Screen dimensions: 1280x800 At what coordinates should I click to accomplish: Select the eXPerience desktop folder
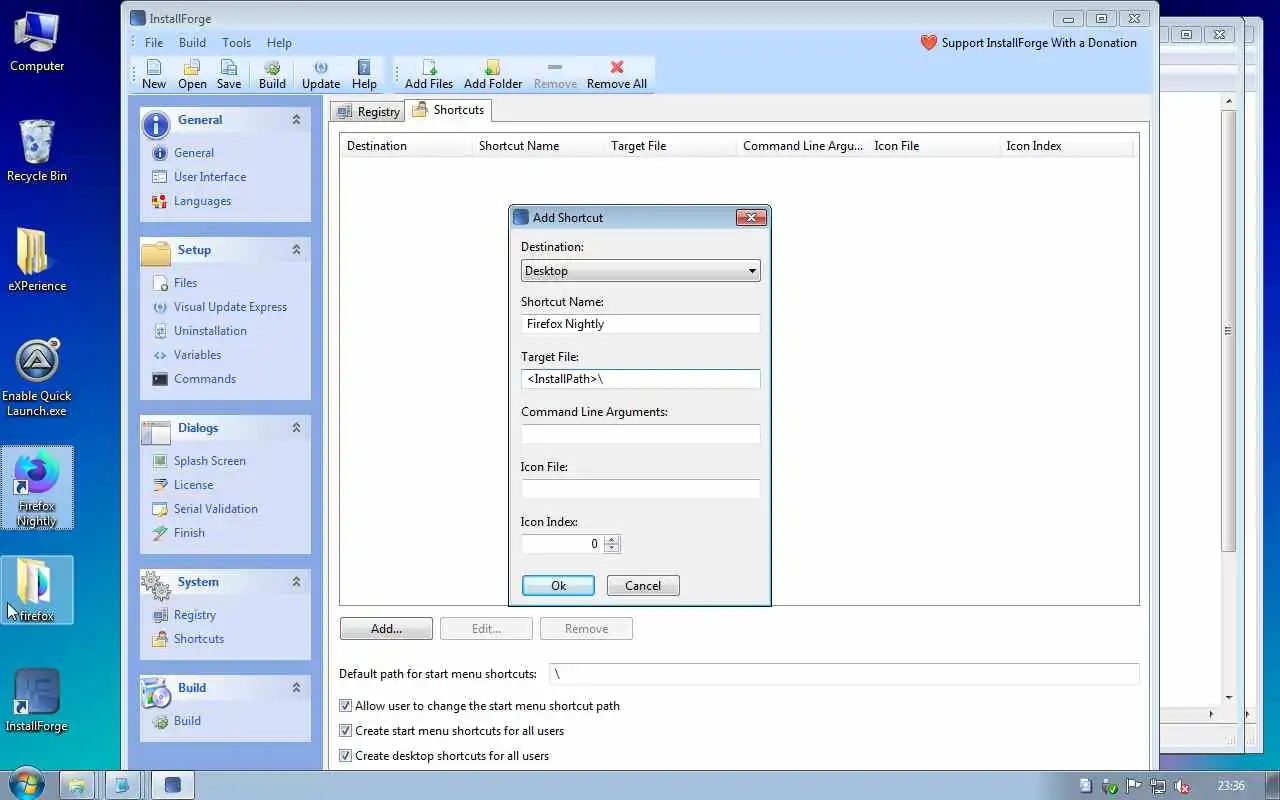[37, 260]
